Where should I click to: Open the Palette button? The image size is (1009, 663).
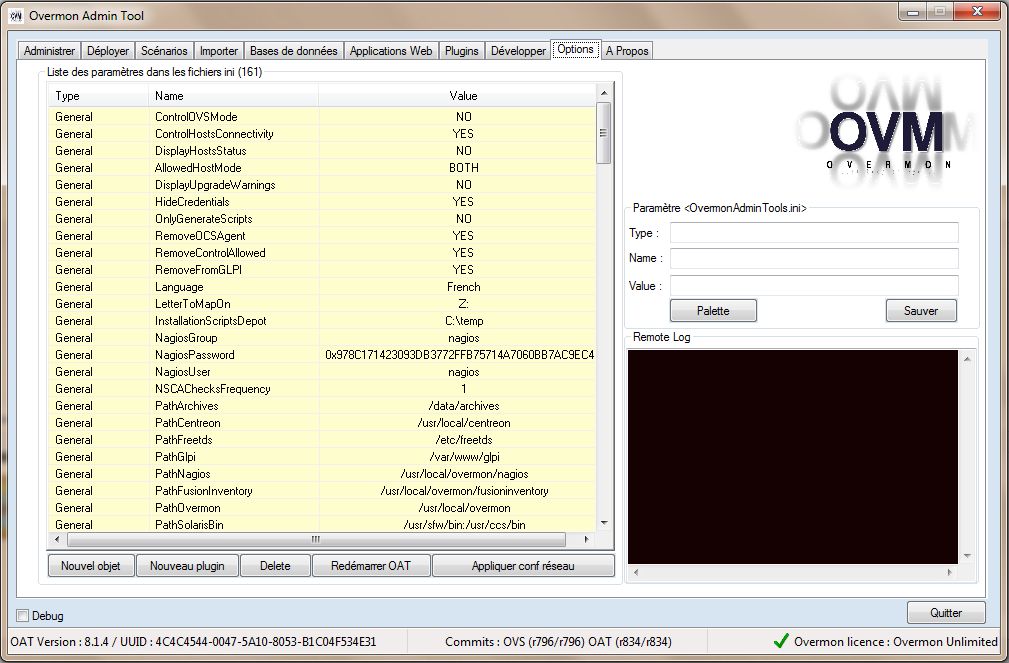[713, 310]
